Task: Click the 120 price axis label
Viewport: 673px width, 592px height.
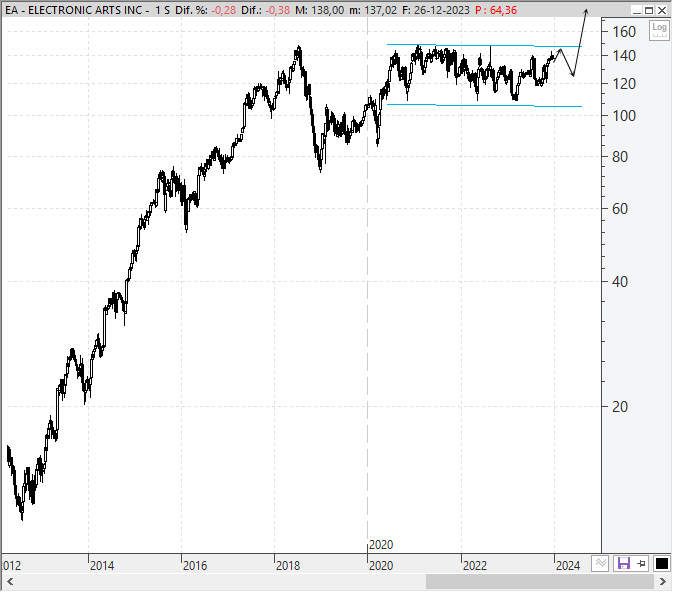Action: click(624, 84)
